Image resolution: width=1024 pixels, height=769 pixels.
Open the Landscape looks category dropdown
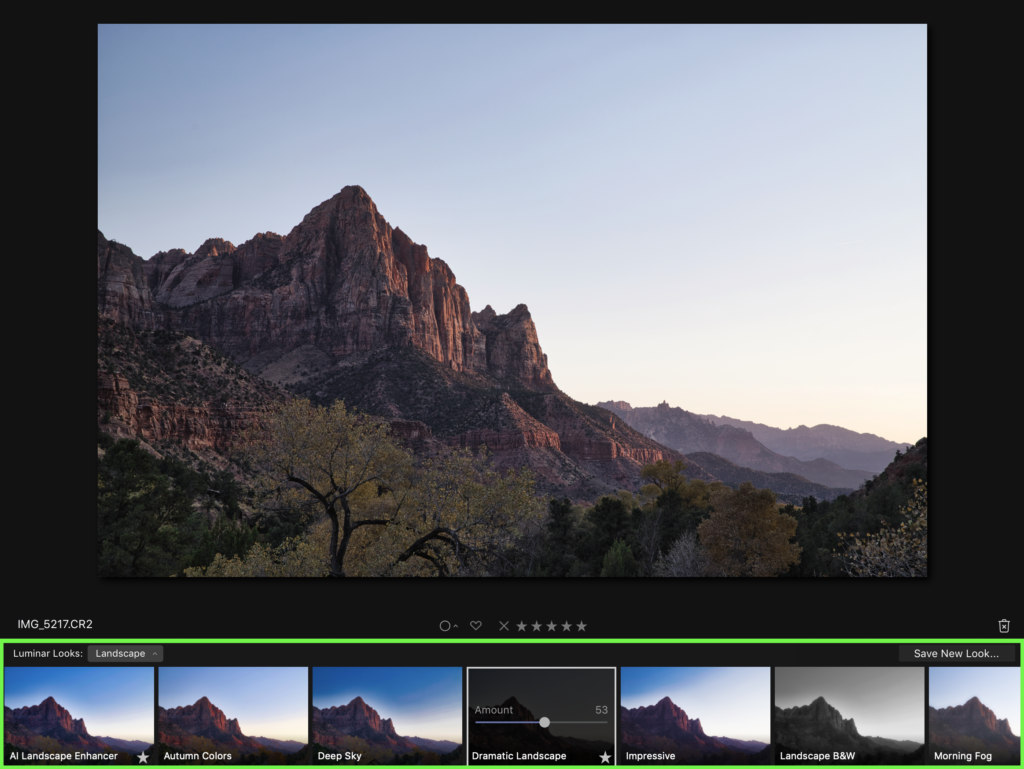[125, 653]
